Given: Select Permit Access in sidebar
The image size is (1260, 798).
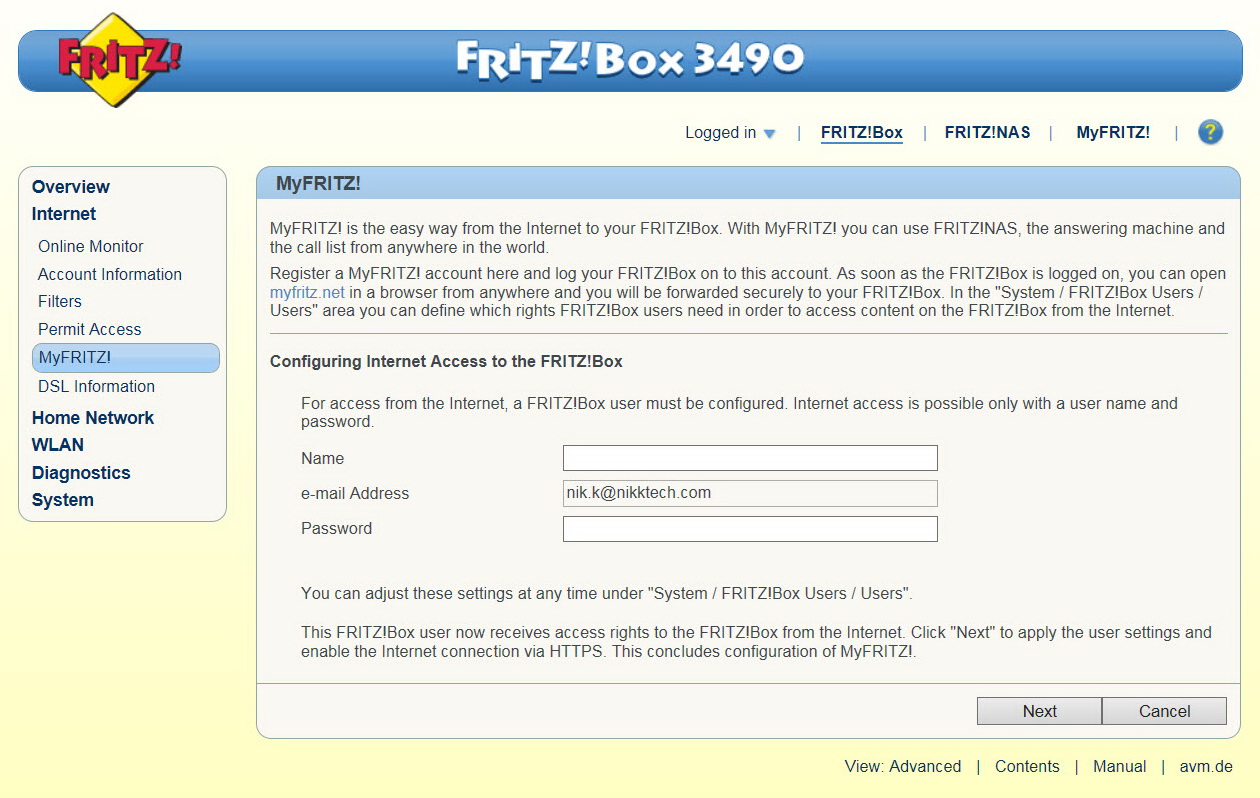Looking at the screenshot, I should click(x=90, y=329).
